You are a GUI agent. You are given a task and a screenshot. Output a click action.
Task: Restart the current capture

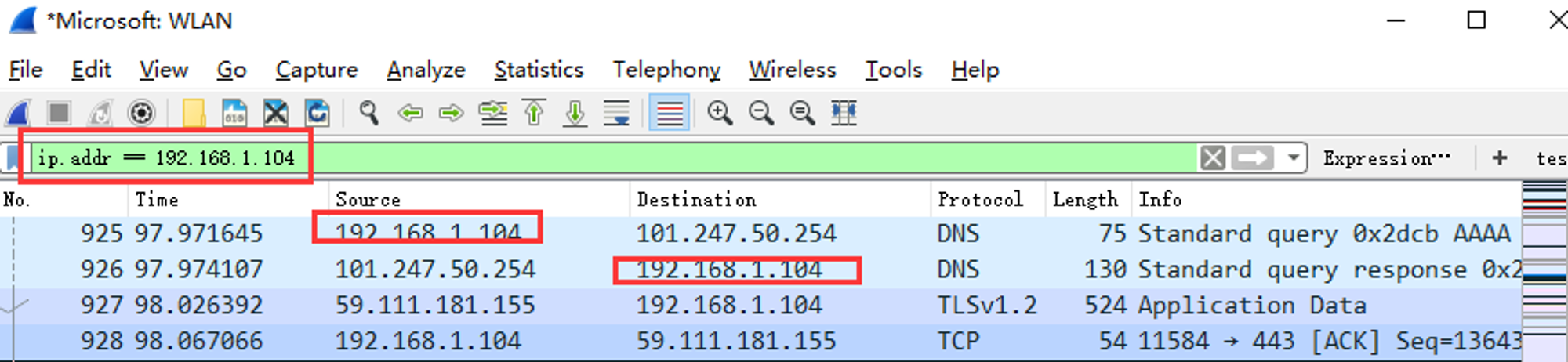click(x=100, y=114)
